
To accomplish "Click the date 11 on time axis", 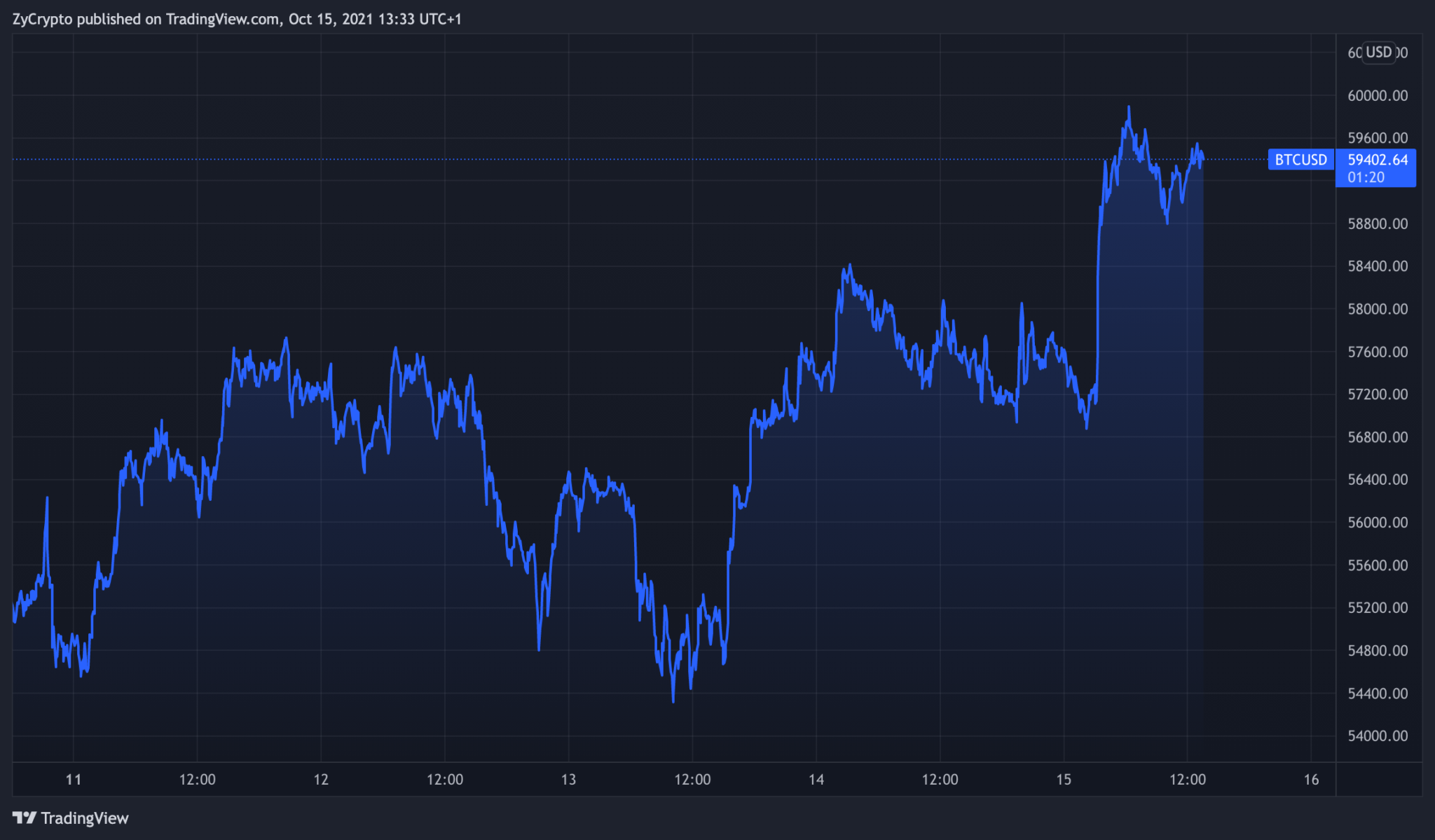I will click(x=74, y=780).
